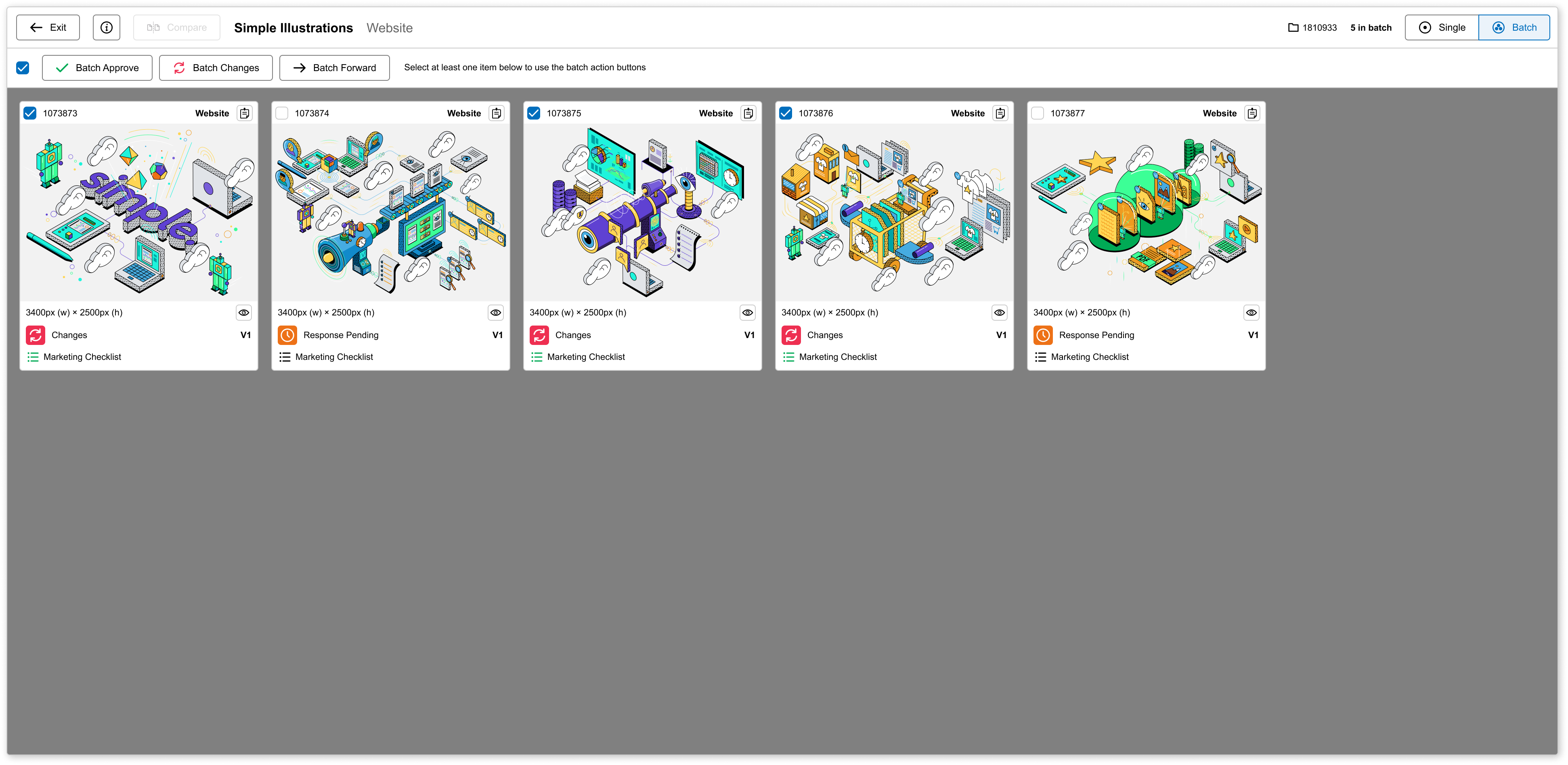Click the info circle icon
Screen dimensions: 1568x765
tap(107, 27)
